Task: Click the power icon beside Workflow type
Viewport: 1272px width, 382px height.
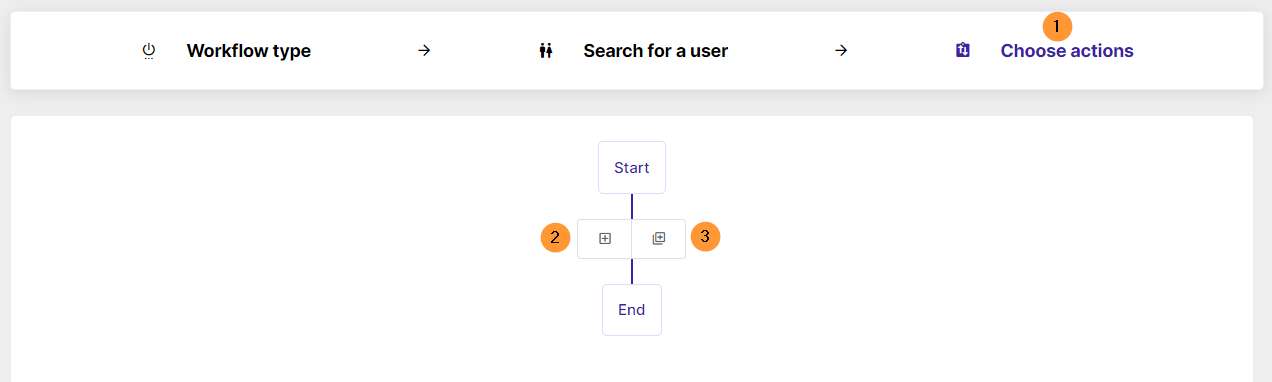Action: click(149, 51)
